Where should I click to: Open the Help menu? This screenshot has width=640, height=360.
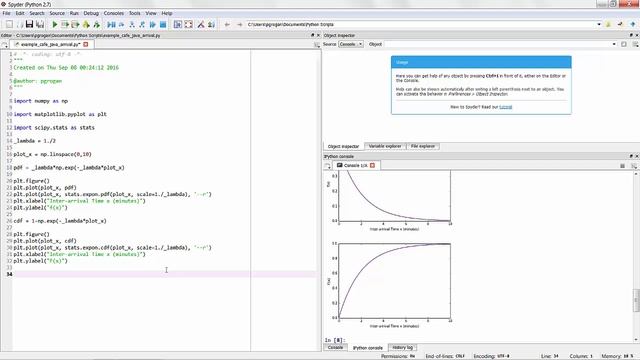[x=167, y=13]
